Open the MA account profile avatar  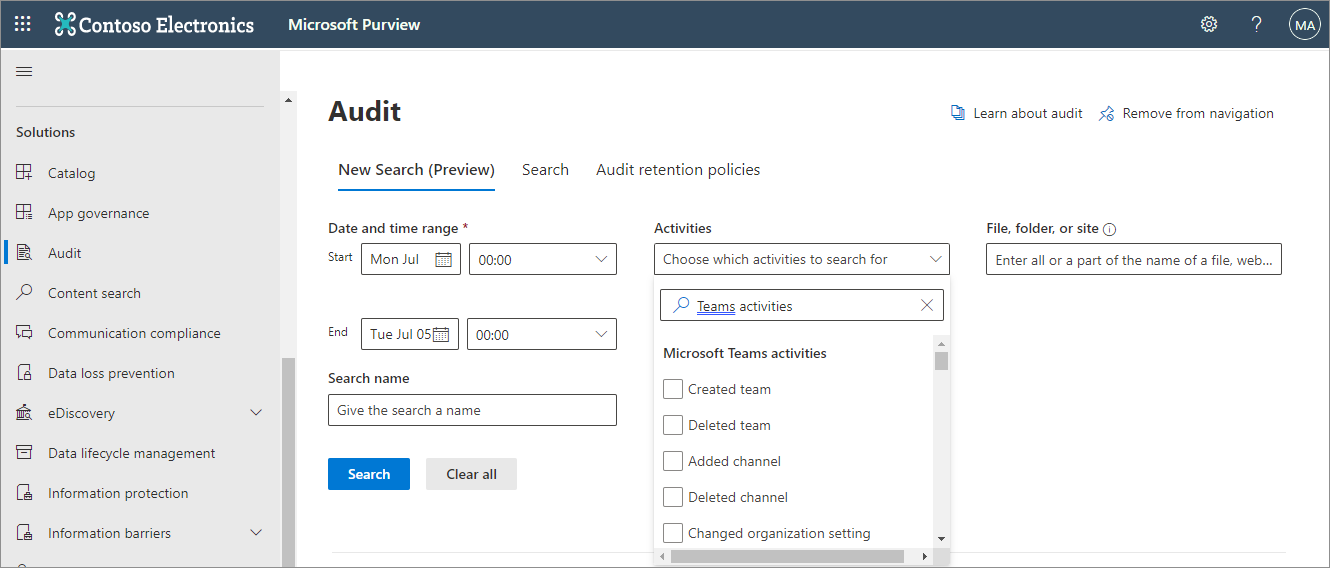(x=1305, y=24)
